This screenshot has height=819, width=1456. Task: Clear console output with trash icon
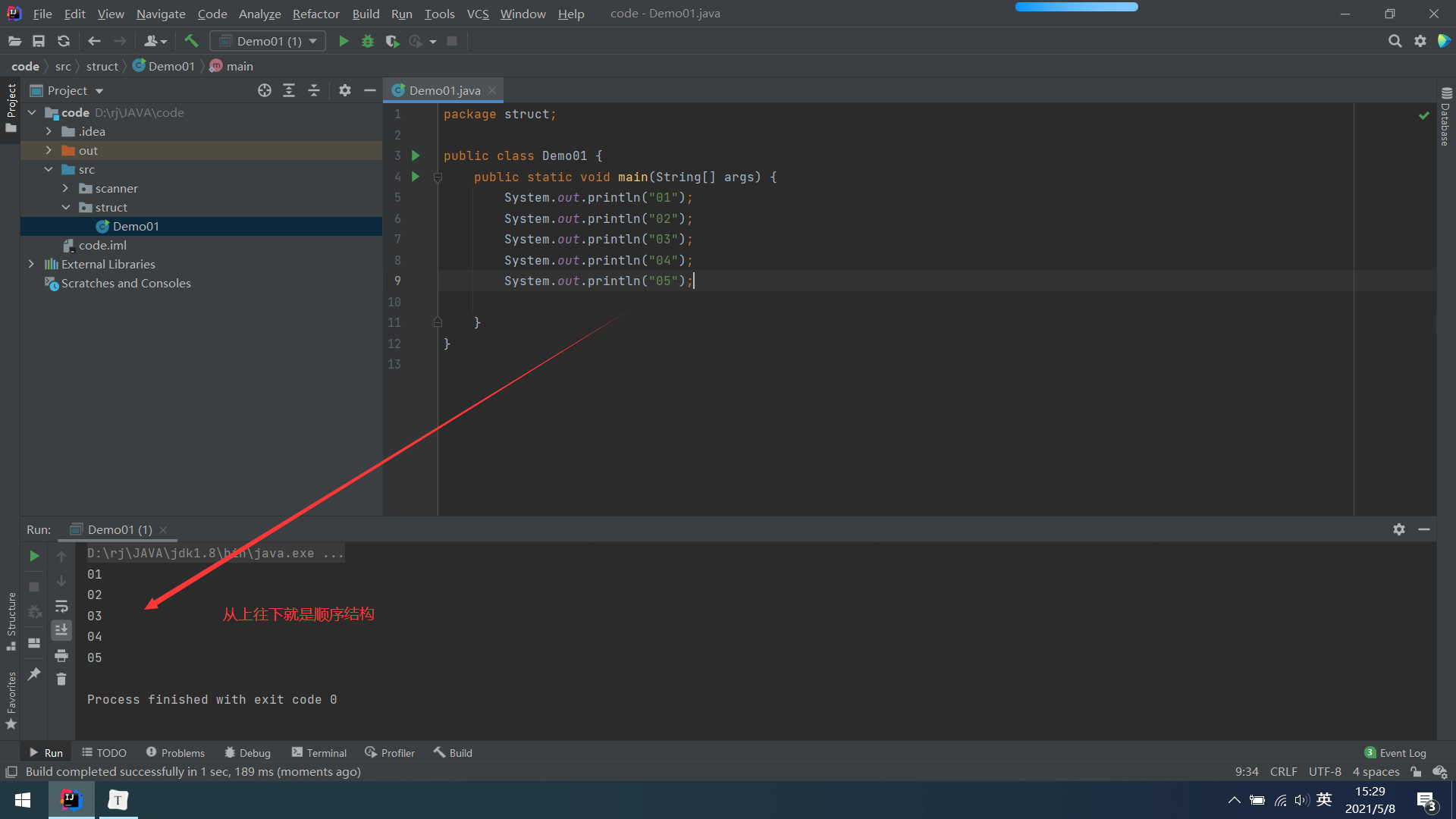[x=61, y=679]
